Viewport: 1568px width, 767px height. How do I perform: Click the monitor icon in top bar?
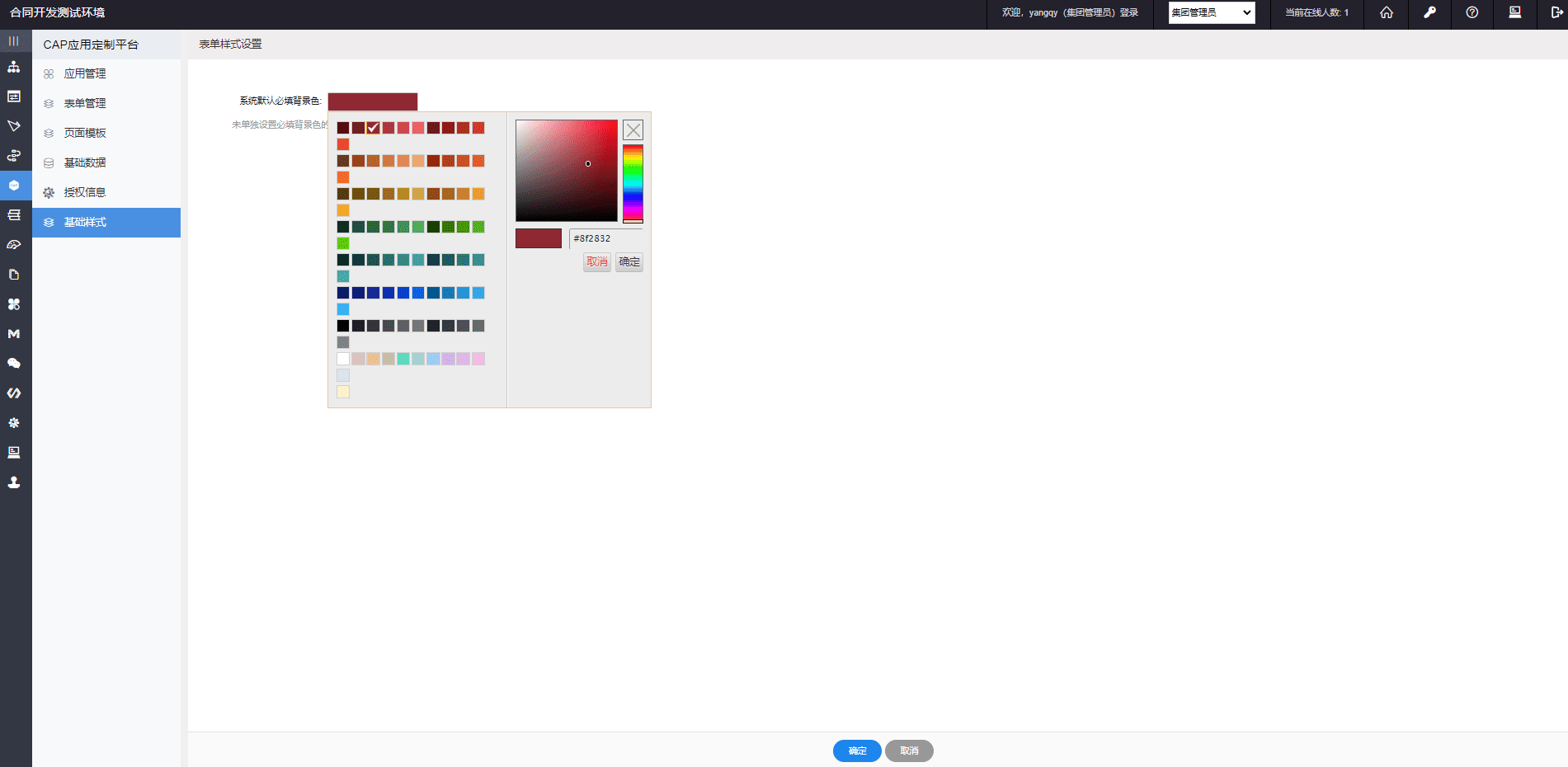[1515, 12]
